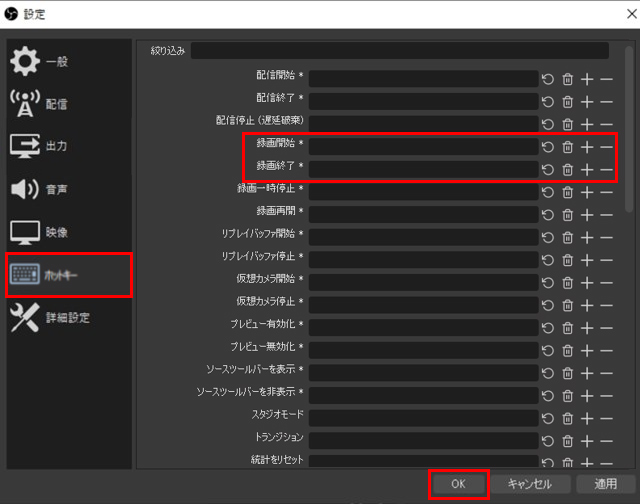Click the minus icon next to 録画再開
640x504 pixels.
click(x=606, y=213)
